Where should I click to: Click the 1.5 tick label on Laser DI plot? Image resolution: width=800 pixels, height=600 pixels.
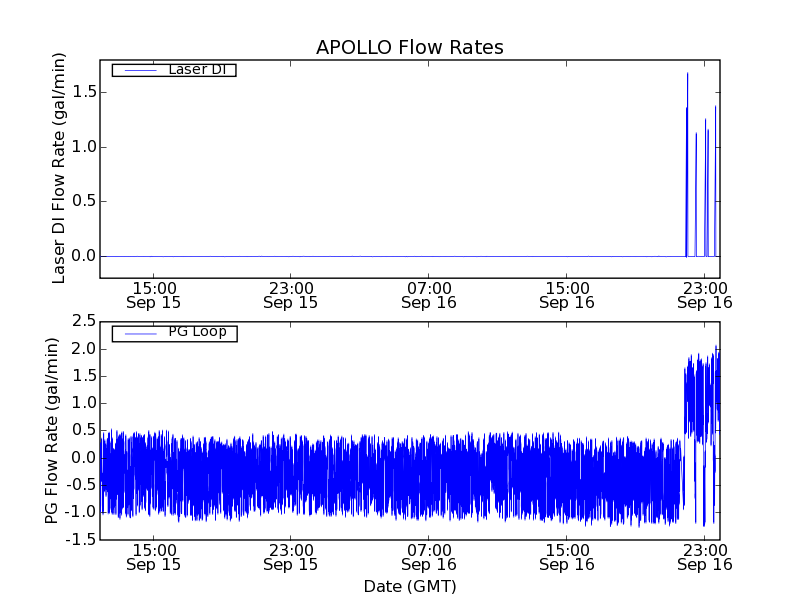(84, 92)
